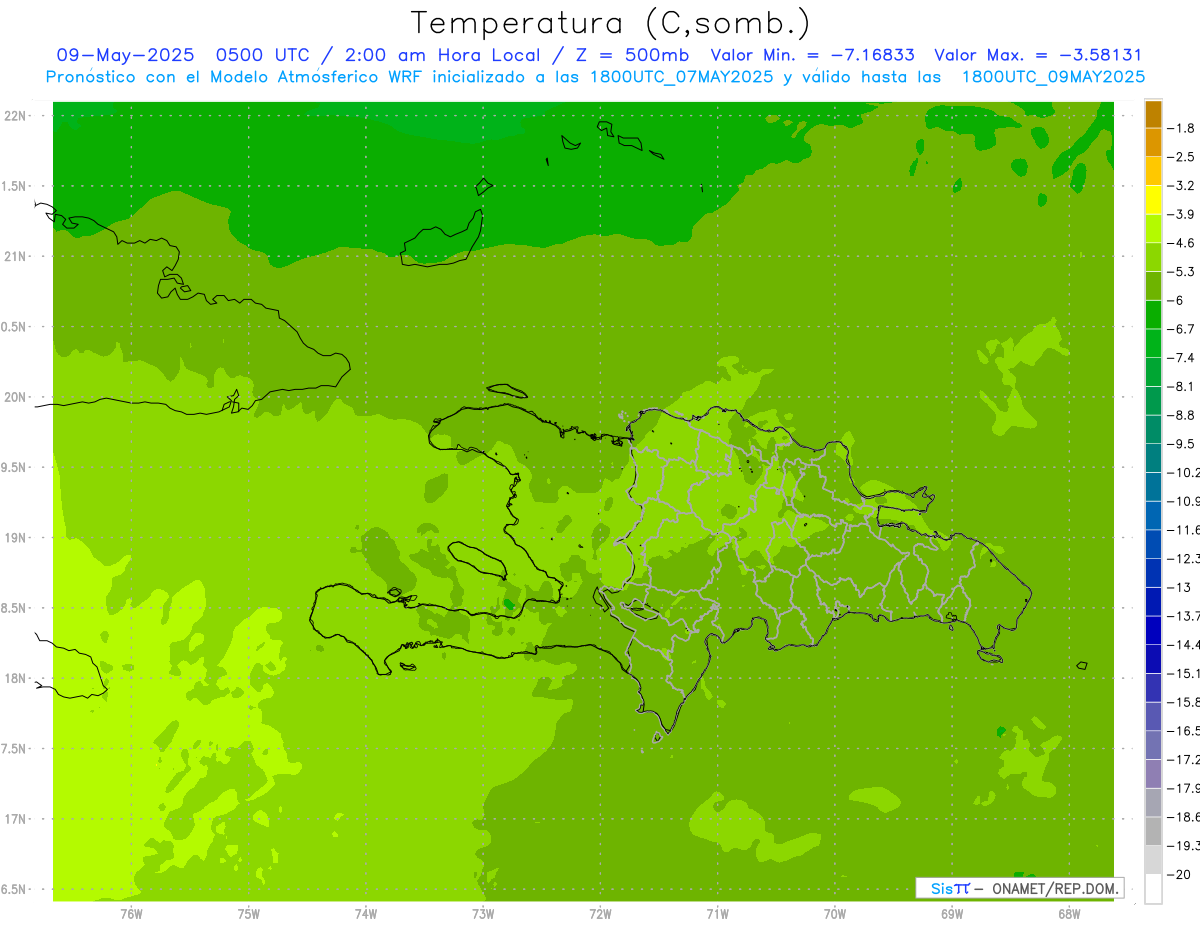Click the 76W longitude axis label
This screenshot has height=927, width=1200.
point(131,913)
